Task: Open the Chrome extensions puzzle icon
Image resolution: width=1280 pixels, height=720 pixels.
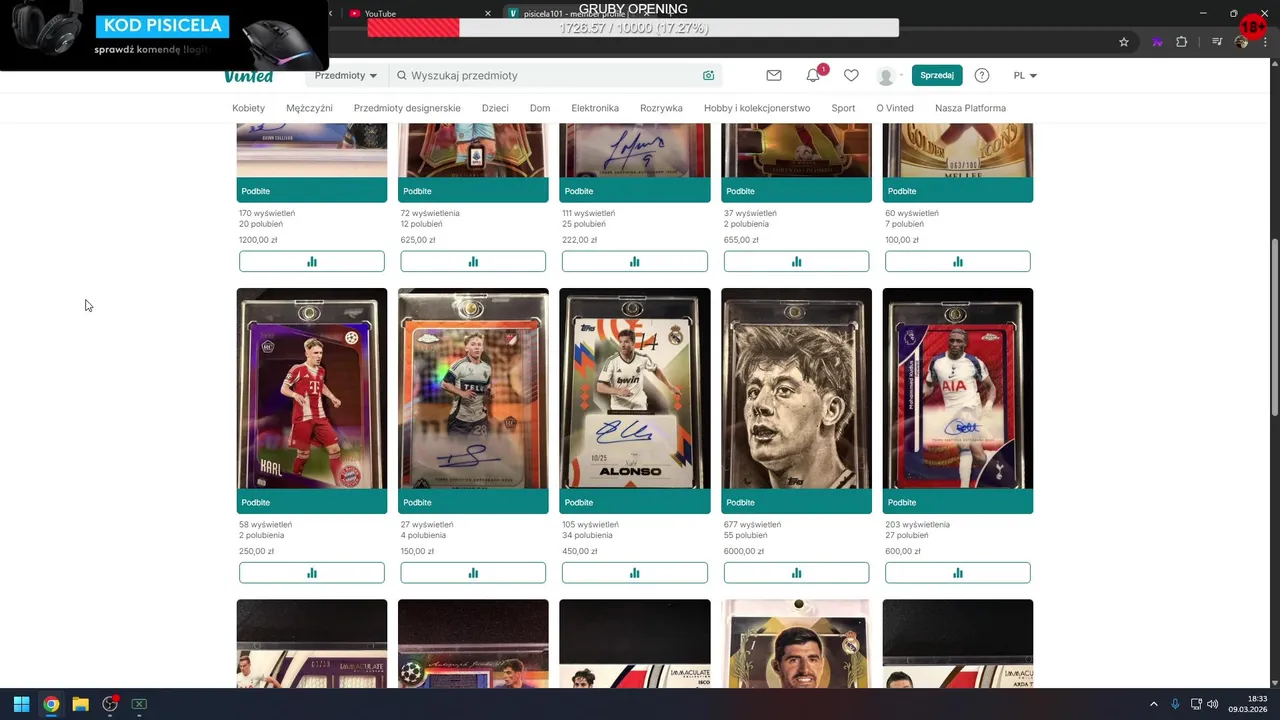Action: coord(1182,42)
